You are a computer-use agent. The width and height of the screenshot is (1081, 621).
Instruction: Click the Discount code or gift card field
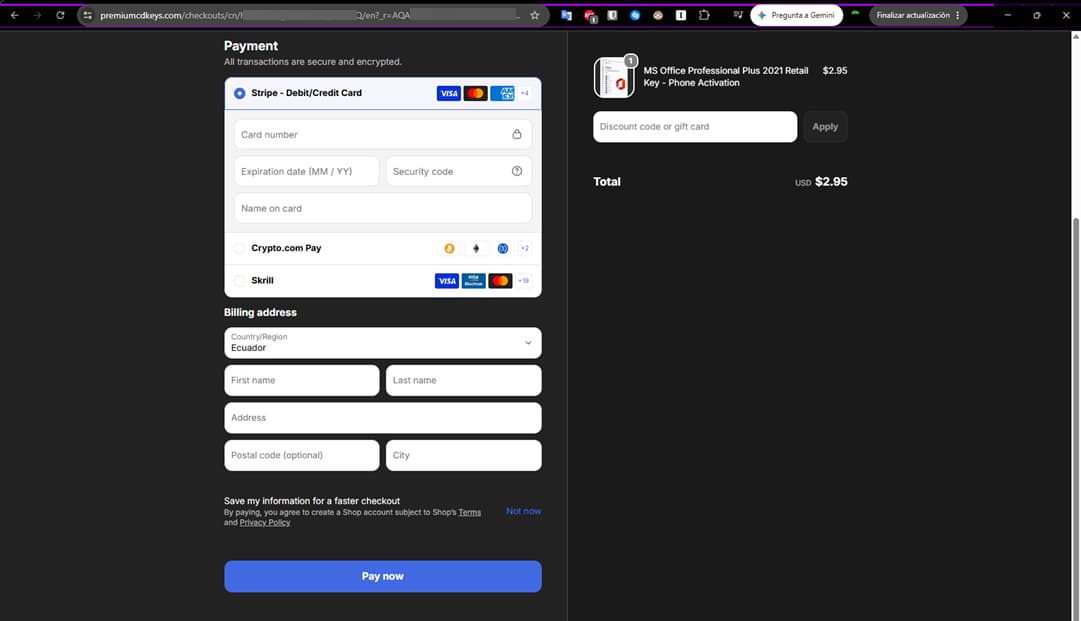[695, 127]
